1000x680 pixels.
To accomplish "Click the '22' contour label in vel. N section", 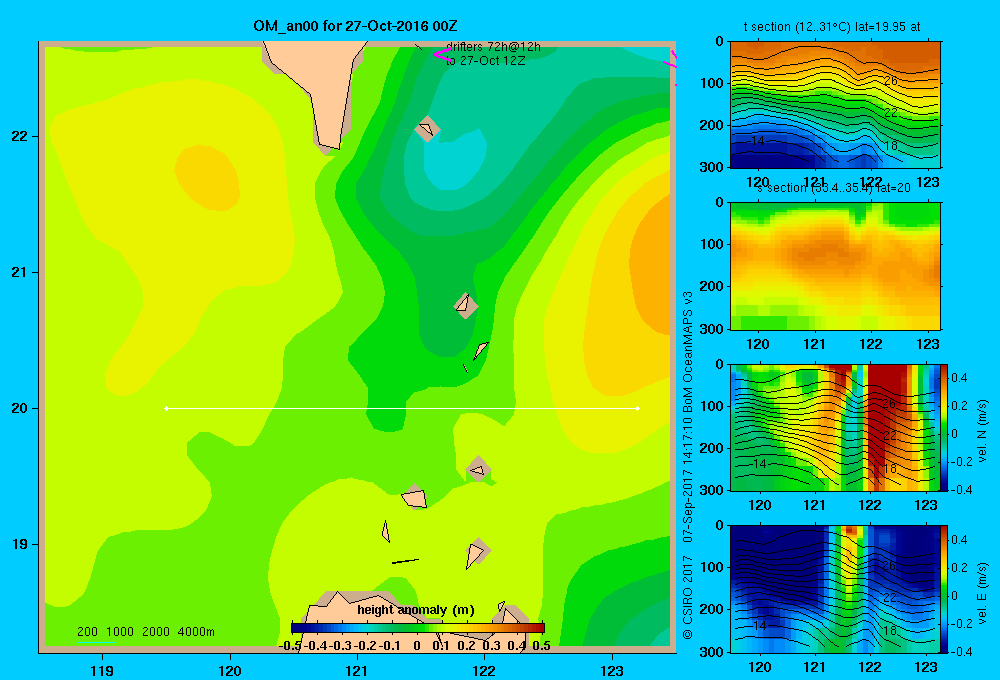I will 890,435.
